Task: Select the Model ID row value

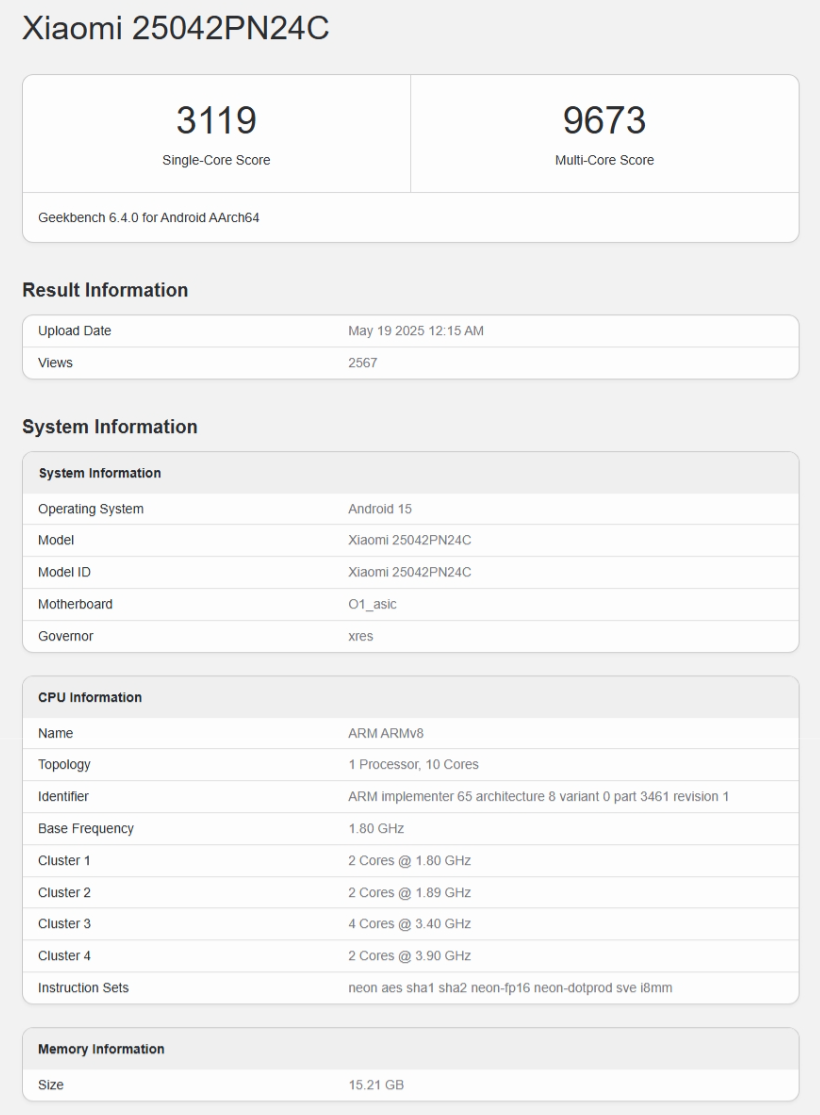Action: coord(409,572)
